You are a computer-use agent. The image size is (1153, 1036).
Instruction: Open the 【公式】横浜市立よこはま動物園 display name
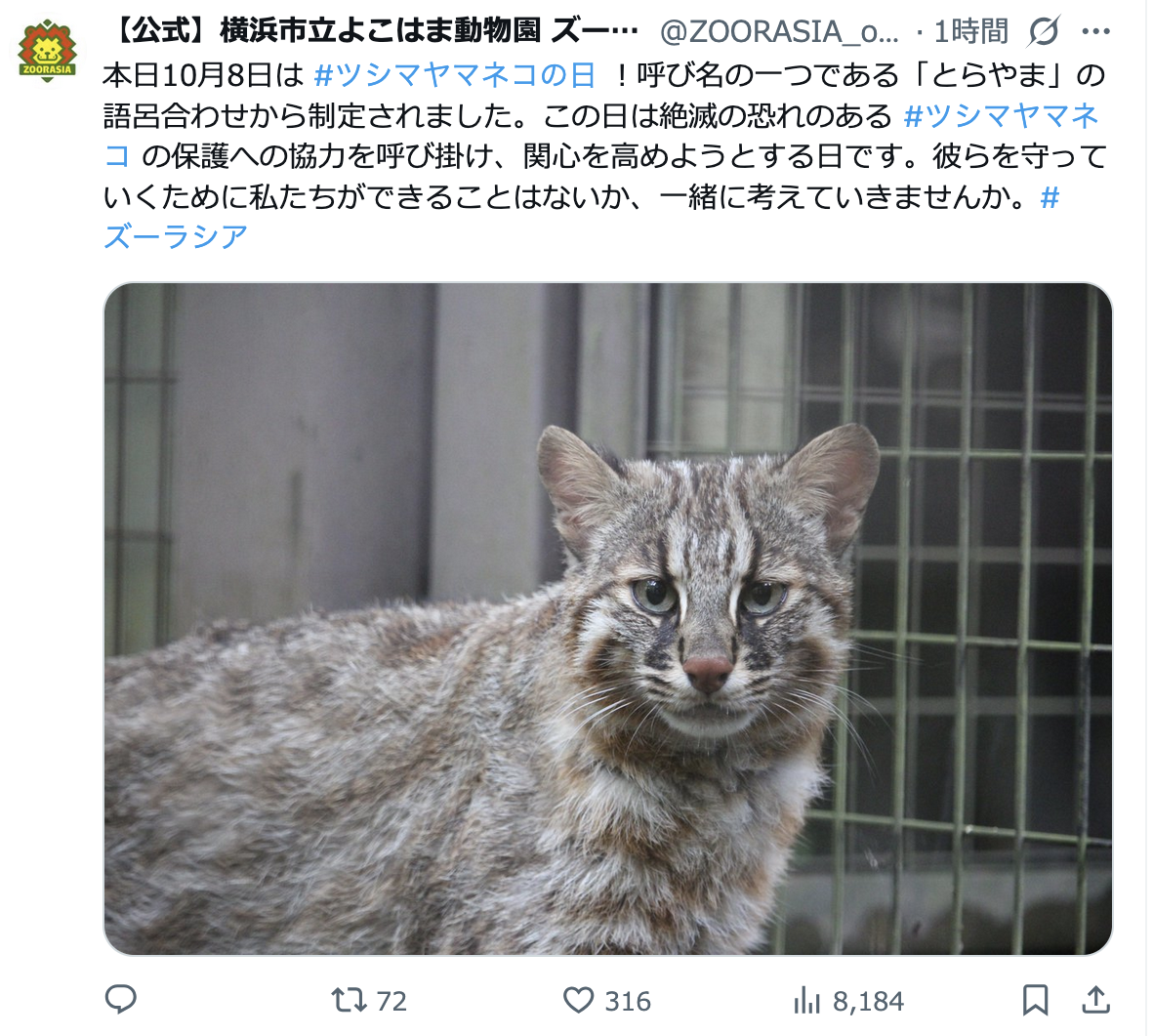click(x=375, y=31)
